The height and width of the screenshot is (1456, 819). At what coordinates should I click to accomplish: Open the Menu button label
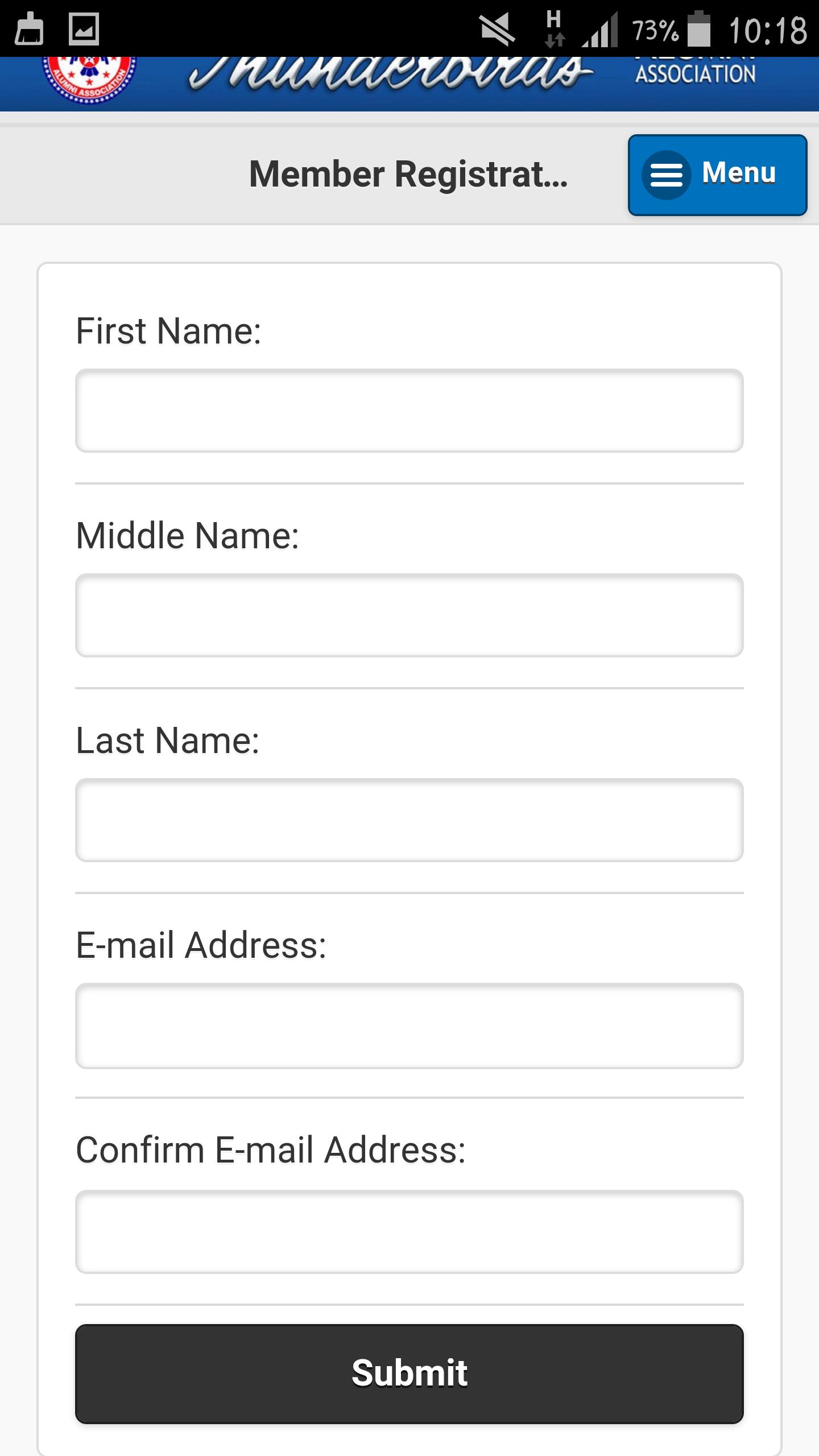click(x=738, y=172)
